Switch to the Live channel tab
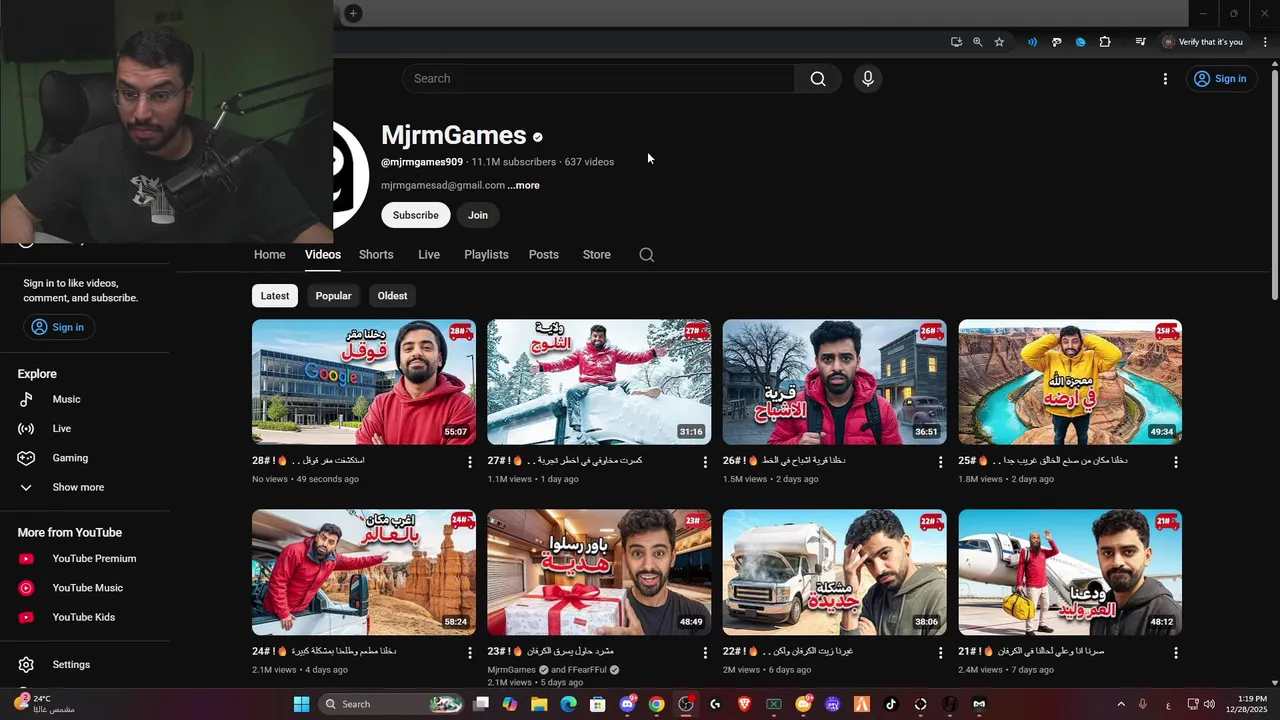 [x=429, y=255]
